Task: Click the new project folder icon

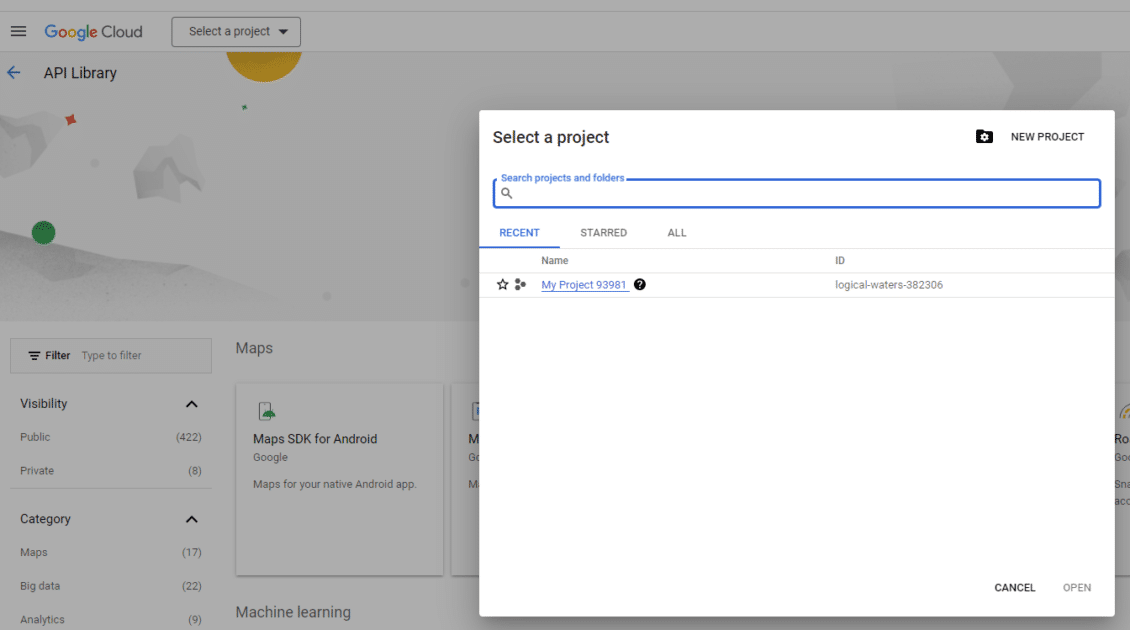Action: pos(984,137)
